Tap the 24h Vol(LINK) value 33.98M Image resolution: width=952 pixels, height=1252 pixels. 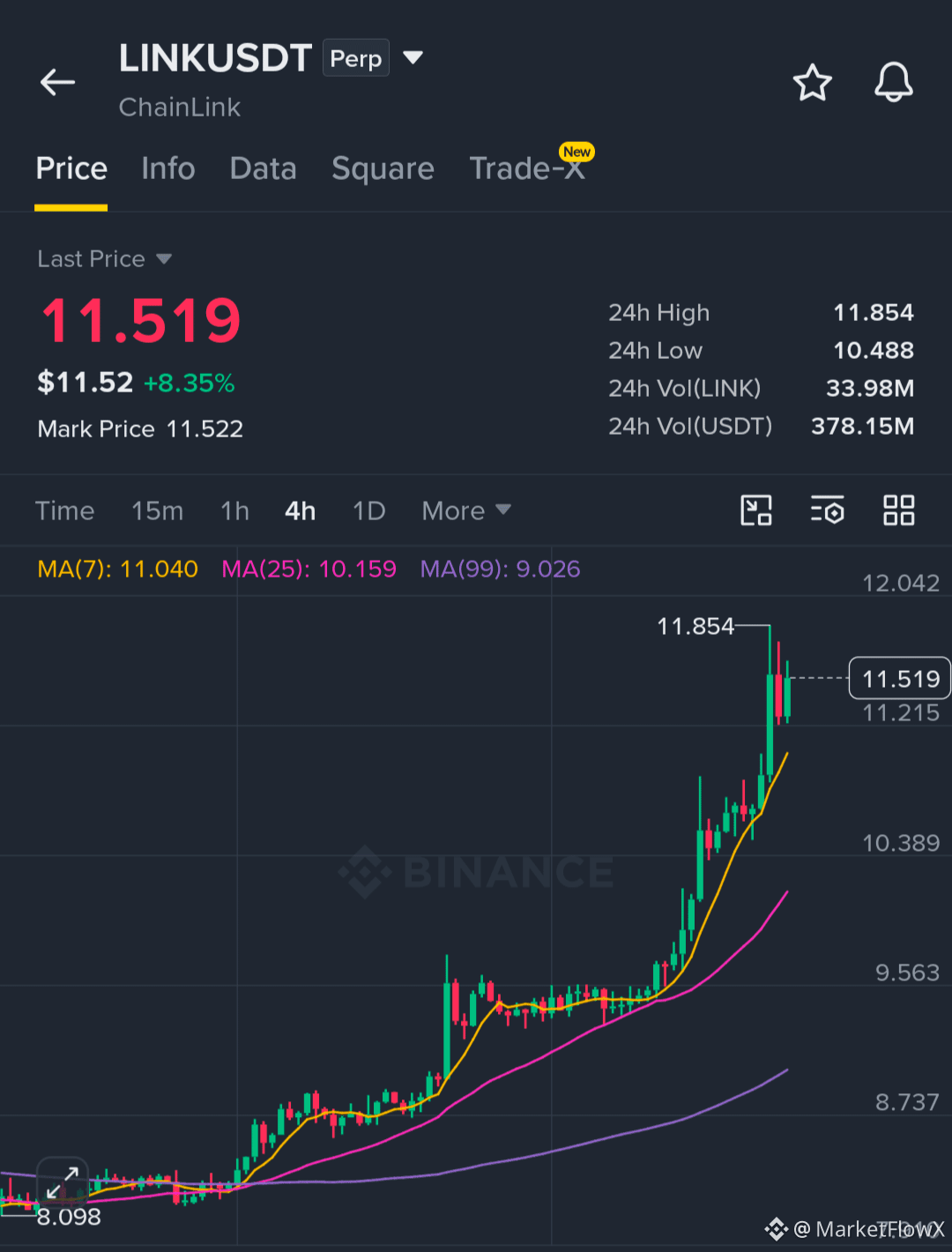870,389
